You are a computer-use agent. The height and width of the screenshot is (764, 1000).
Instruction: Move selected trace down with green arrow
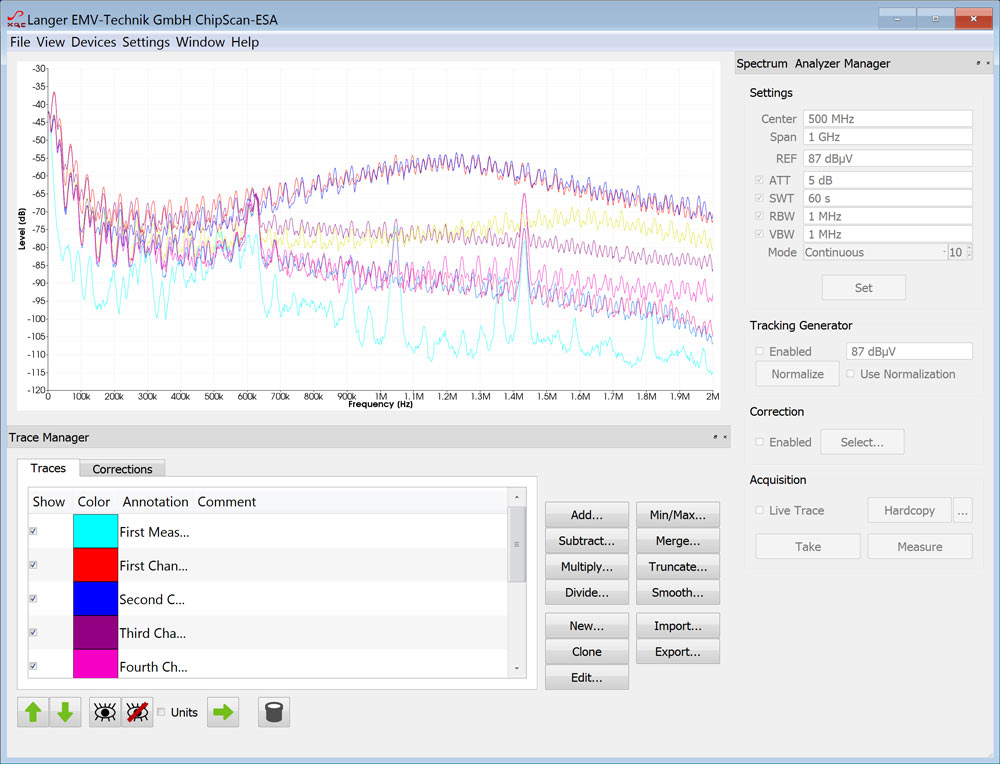64,712
